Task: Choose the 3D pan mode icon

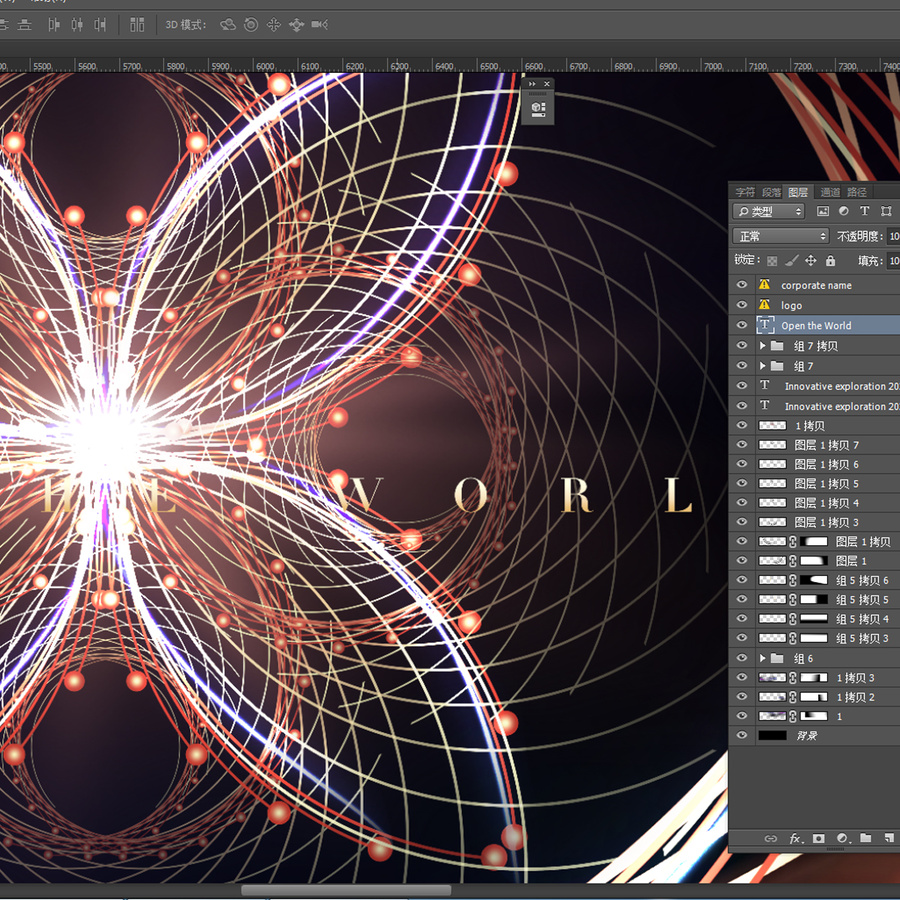Action: (274, 25)
